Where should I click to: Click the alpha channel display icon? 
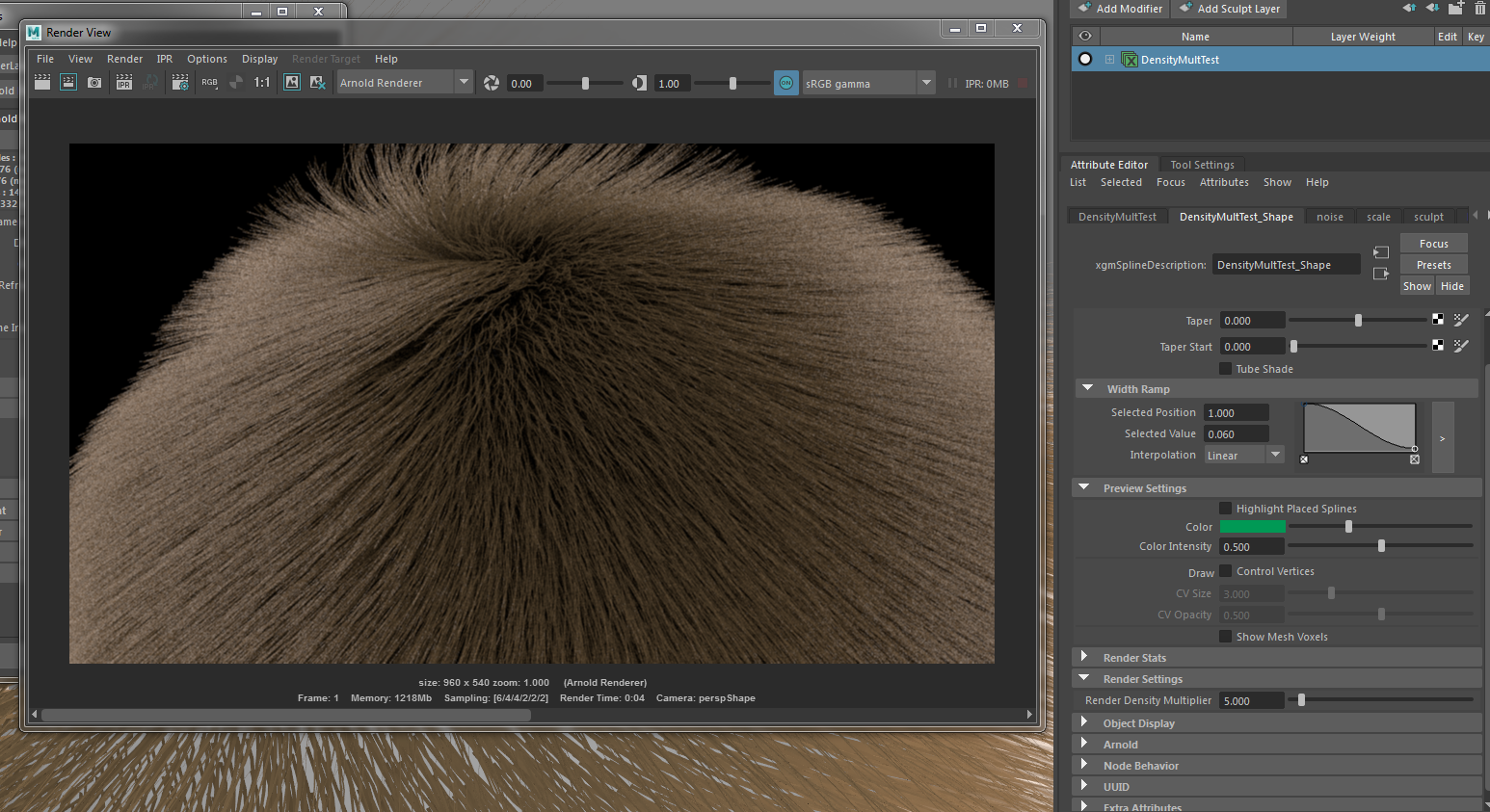click(235, 83)
